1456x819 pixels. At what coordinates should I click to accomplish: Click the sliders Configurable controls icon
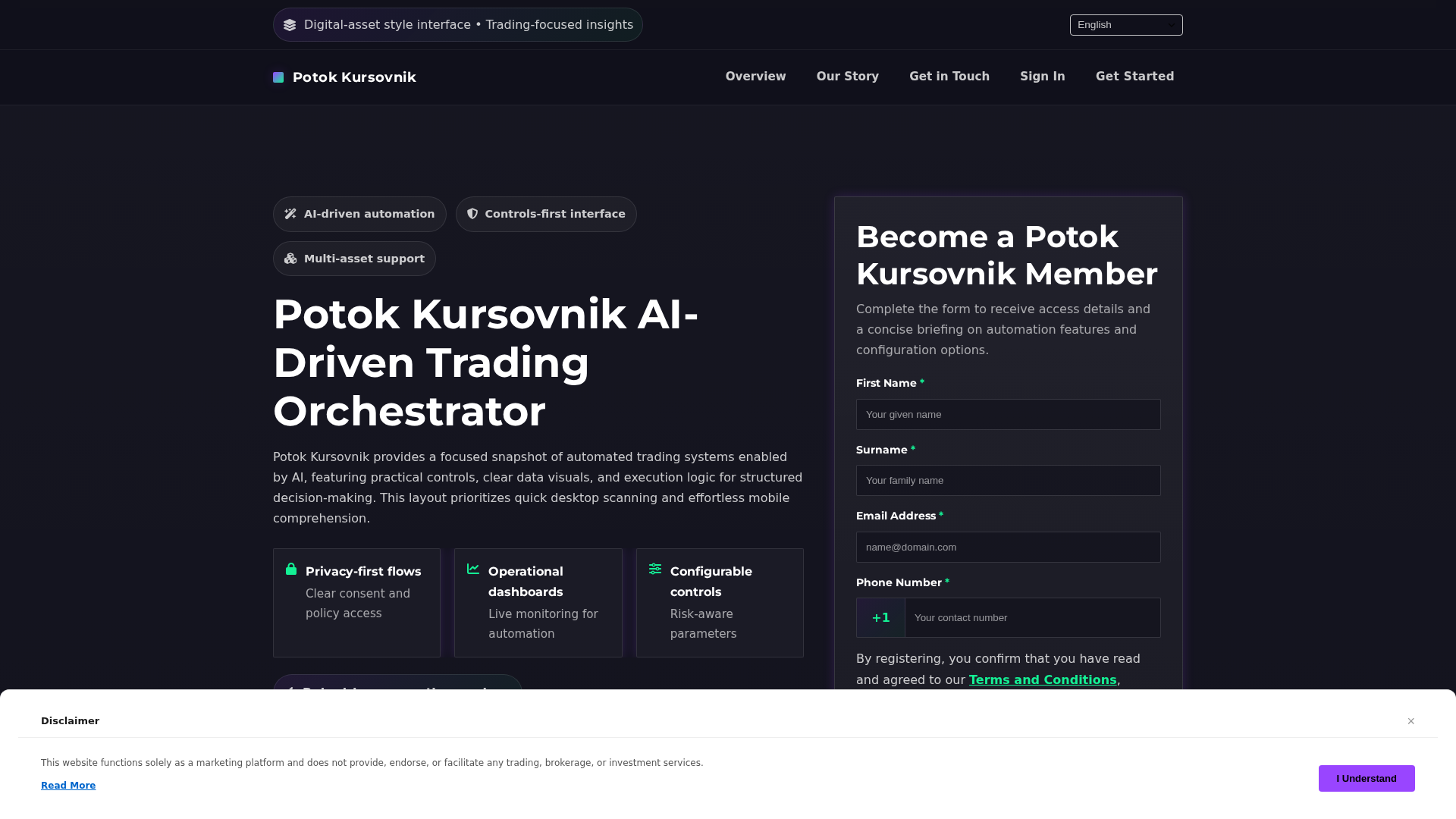pyautogui.click(x=655, y=569)
